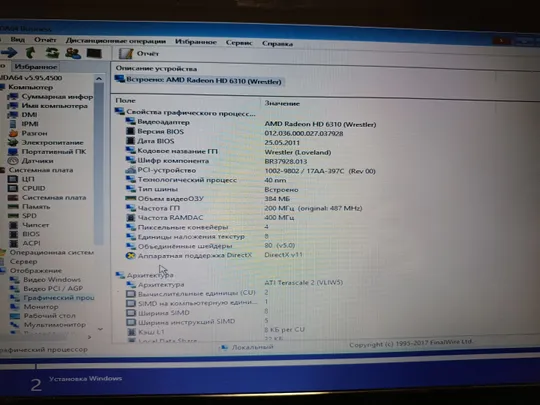This screenshot has width=540, height=405.
Task: Select Память tree item
Action: pyautogui.click(x=29, y=207)
